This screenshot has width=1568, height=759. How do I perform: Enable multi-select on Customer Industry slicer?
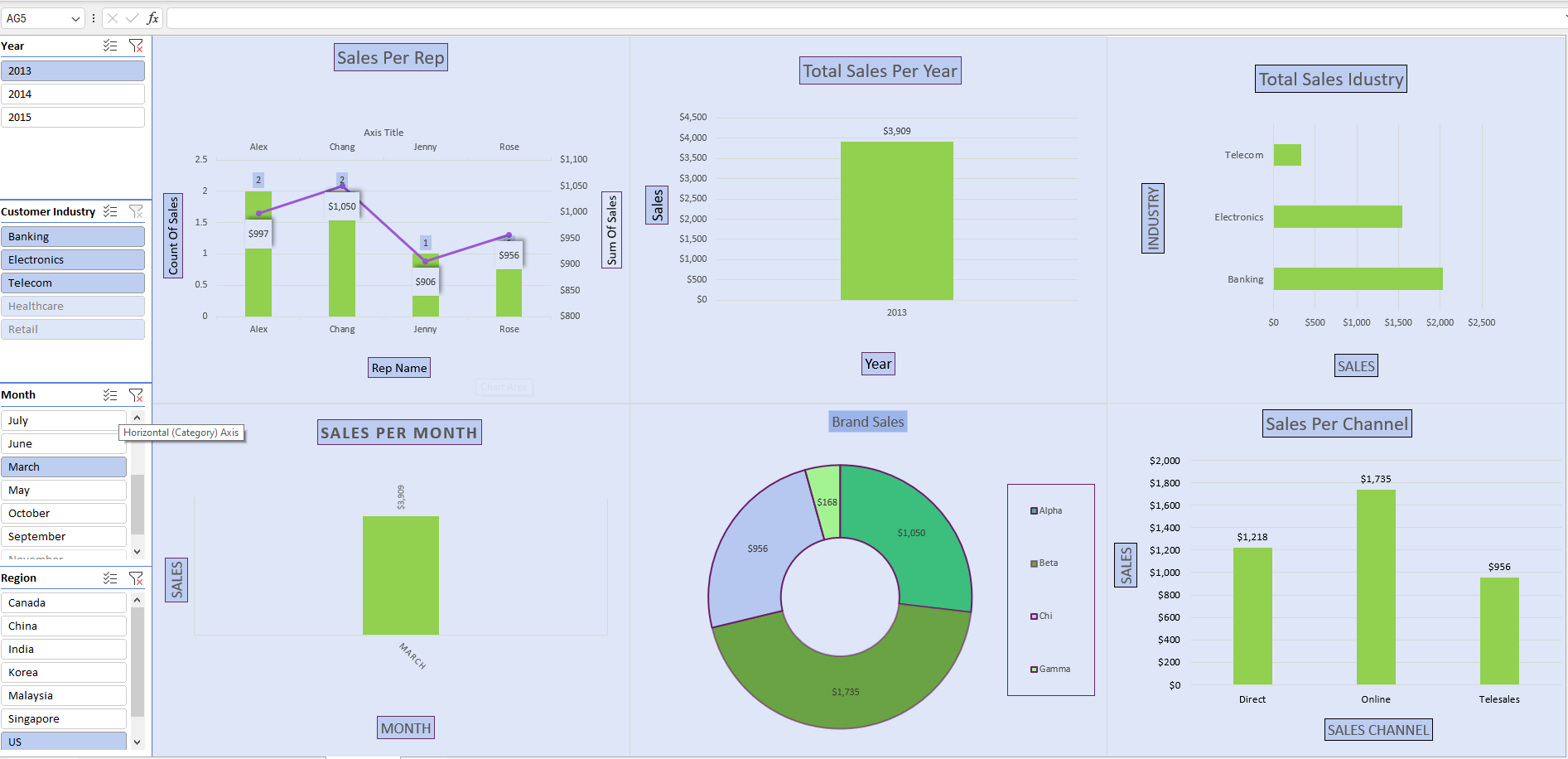click(x=110, y=211)
